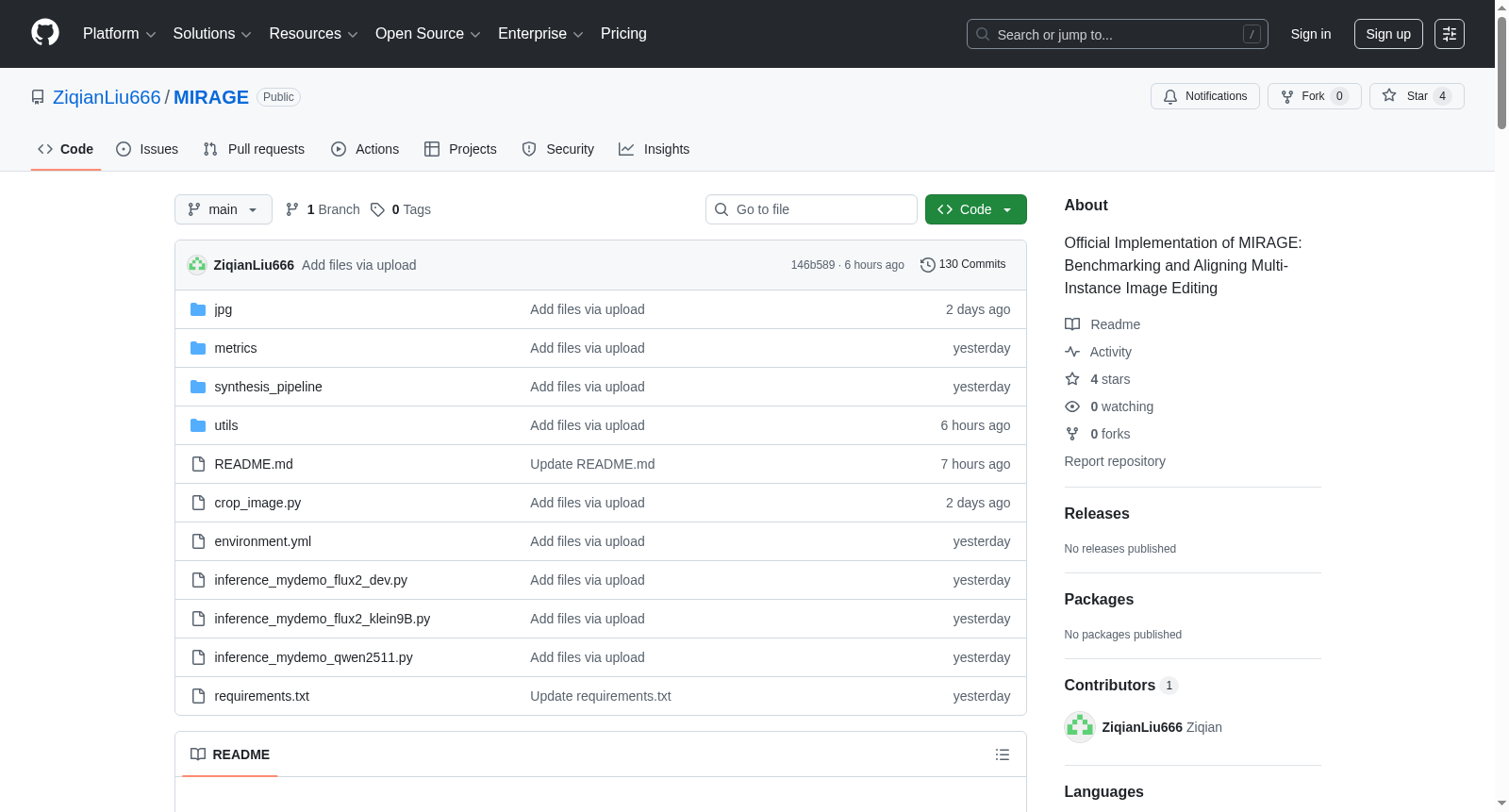Open the Pricing link
The image size is (1509, 812).
[x=623, y=34]
